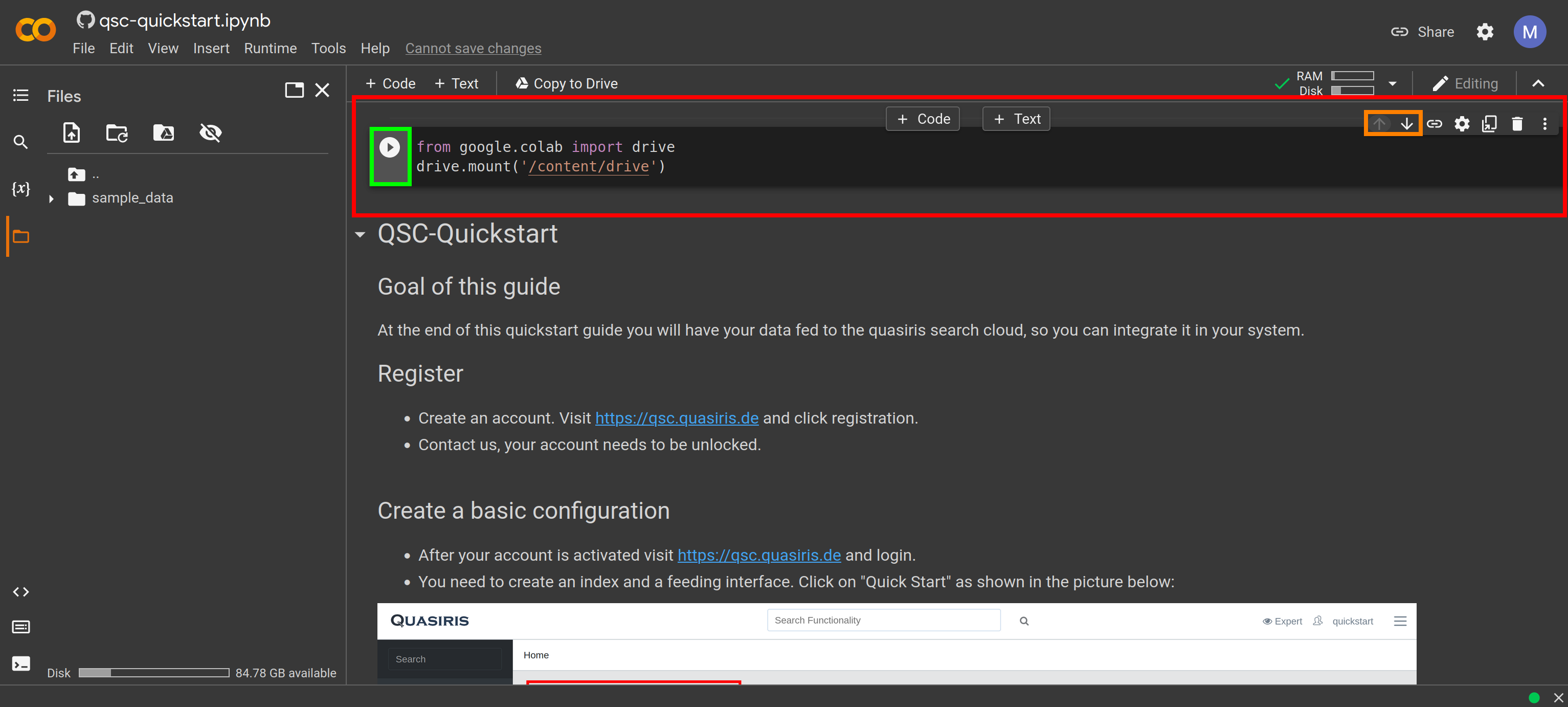Delete the current cell with trash icon
The width and height of the screenshot is (1568, 707).
(1517, 124)
